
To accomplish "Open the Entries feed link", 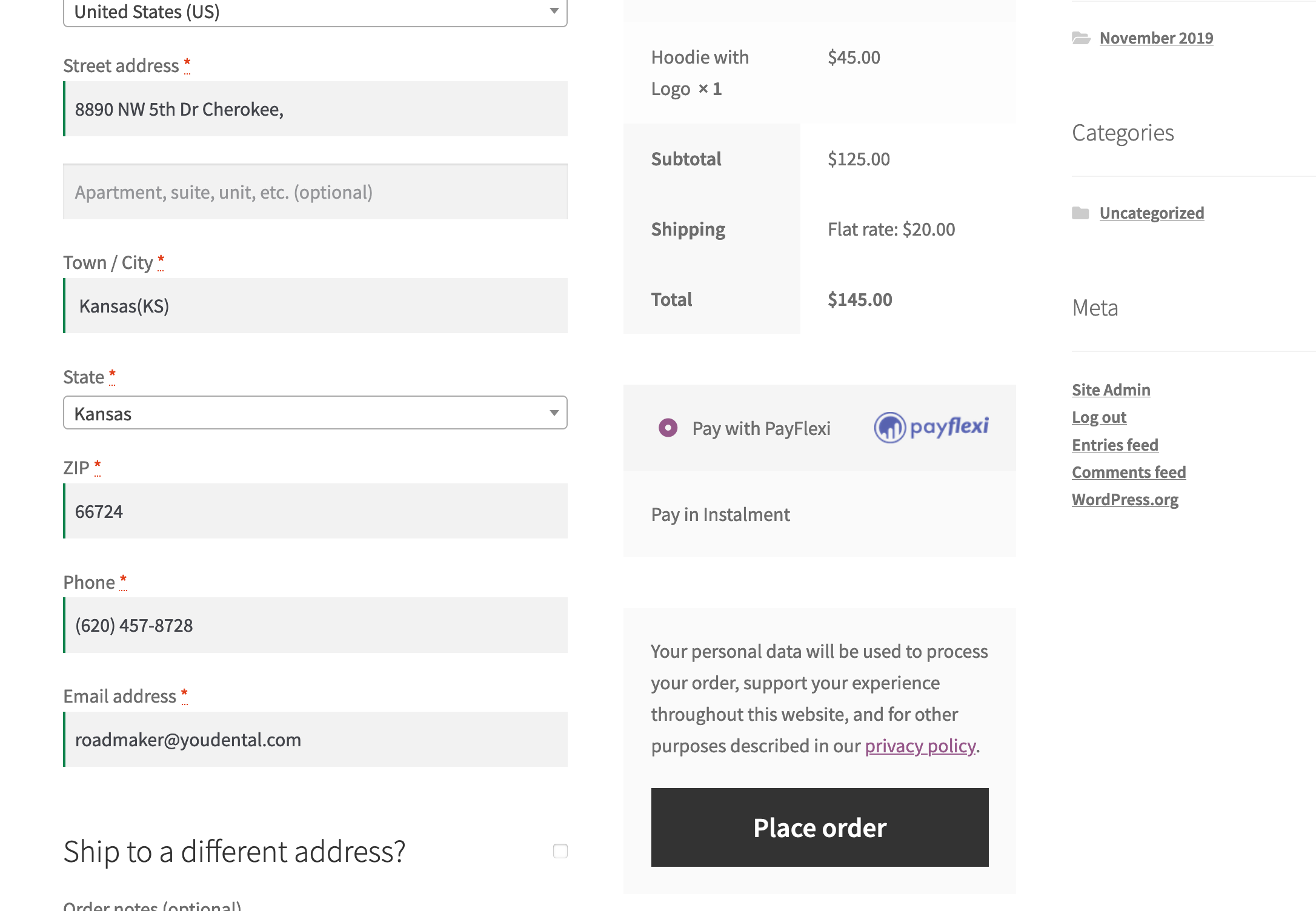I will click(x=1115, y=445).
